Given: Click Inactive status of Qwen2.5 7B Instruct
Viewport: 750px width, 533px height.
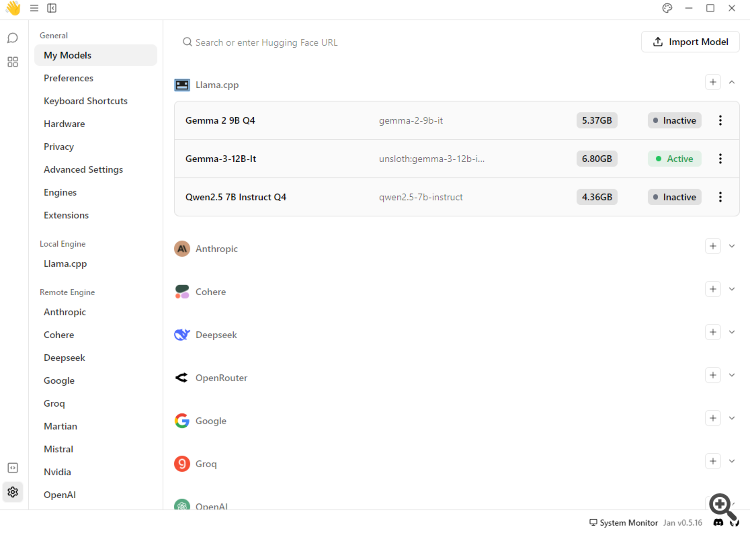Looking at the screenshot, I should (675, 197).
